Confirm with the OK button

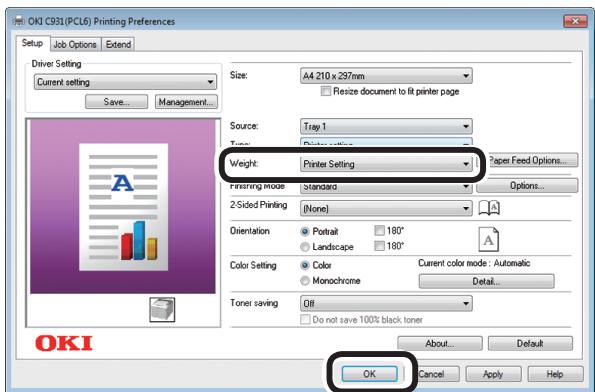[369, 374]
